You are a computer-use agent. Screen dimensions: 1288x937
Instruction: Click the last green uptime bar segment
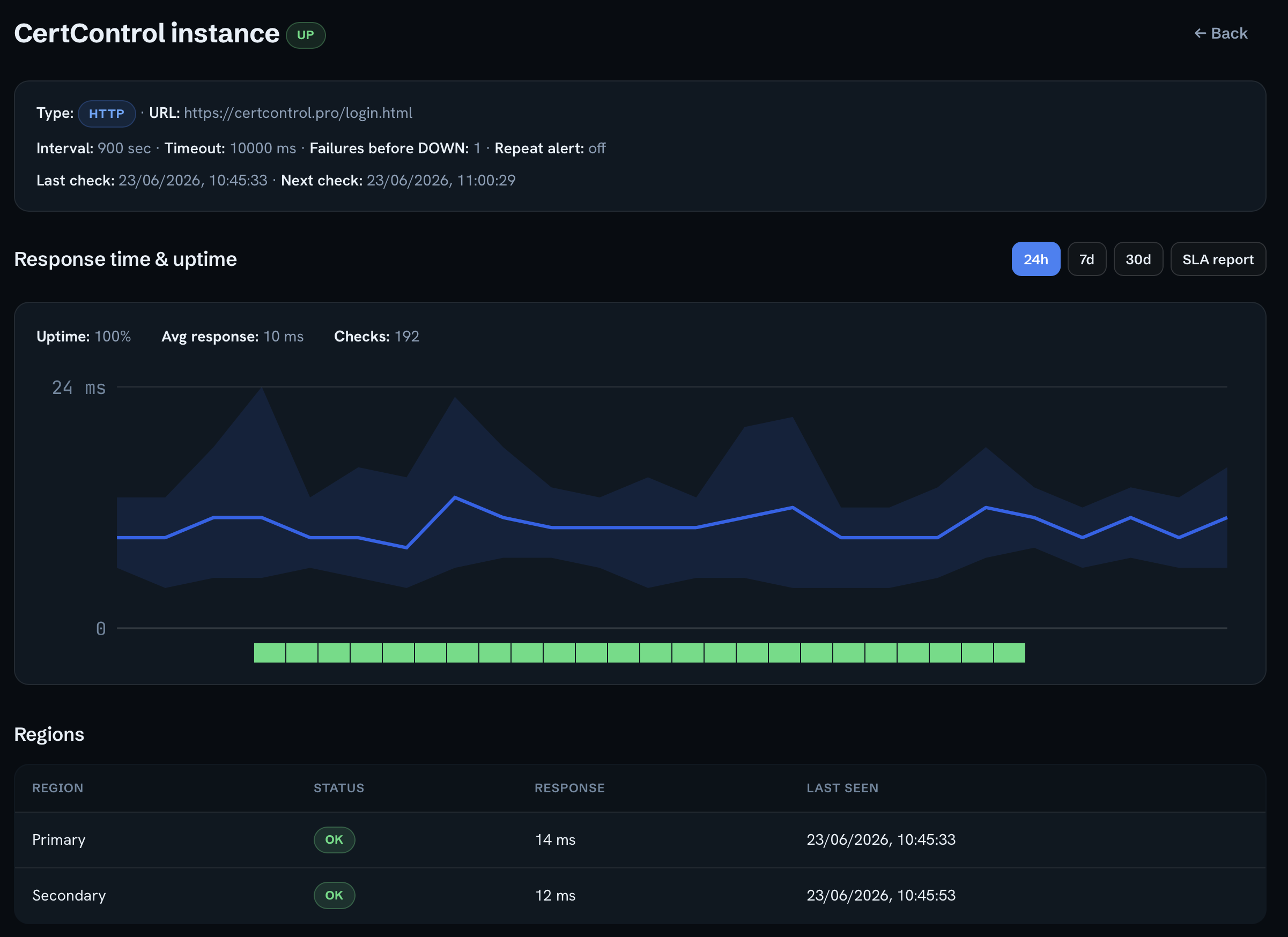point(1009,652)
